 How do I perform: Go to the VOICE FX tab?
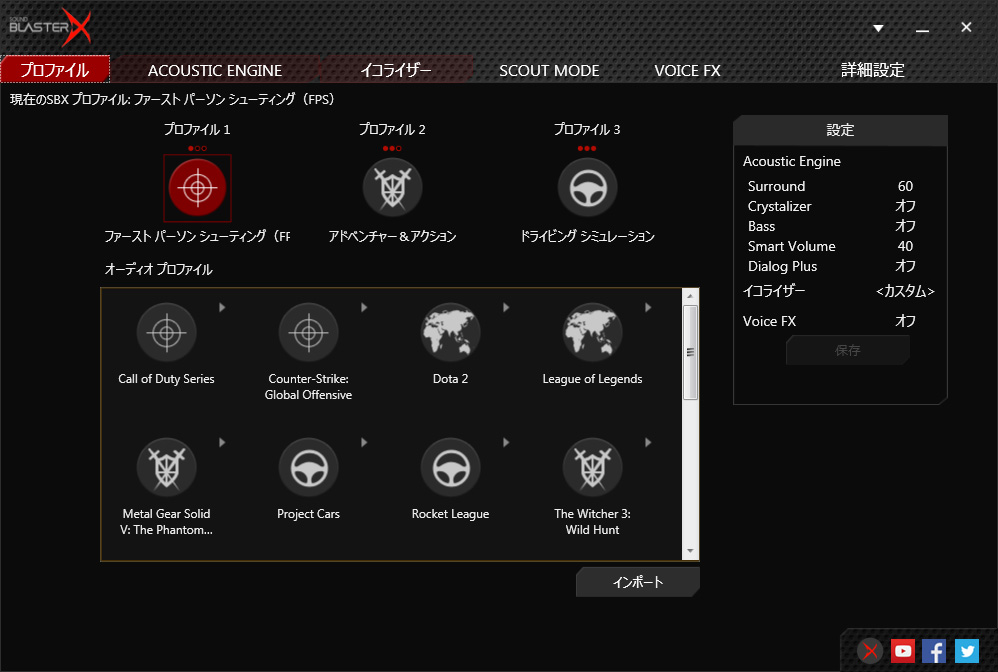pyautogui.click(x=687, y=70)
